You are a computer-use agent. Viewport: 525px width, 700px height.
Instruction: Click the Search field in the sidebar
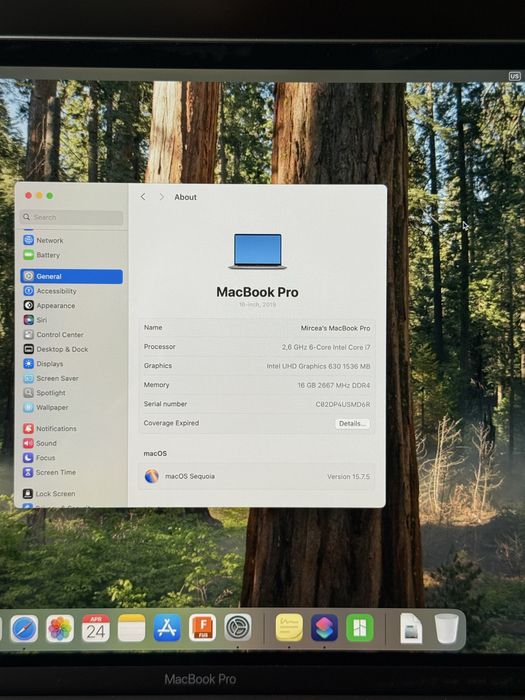(71, 217)
